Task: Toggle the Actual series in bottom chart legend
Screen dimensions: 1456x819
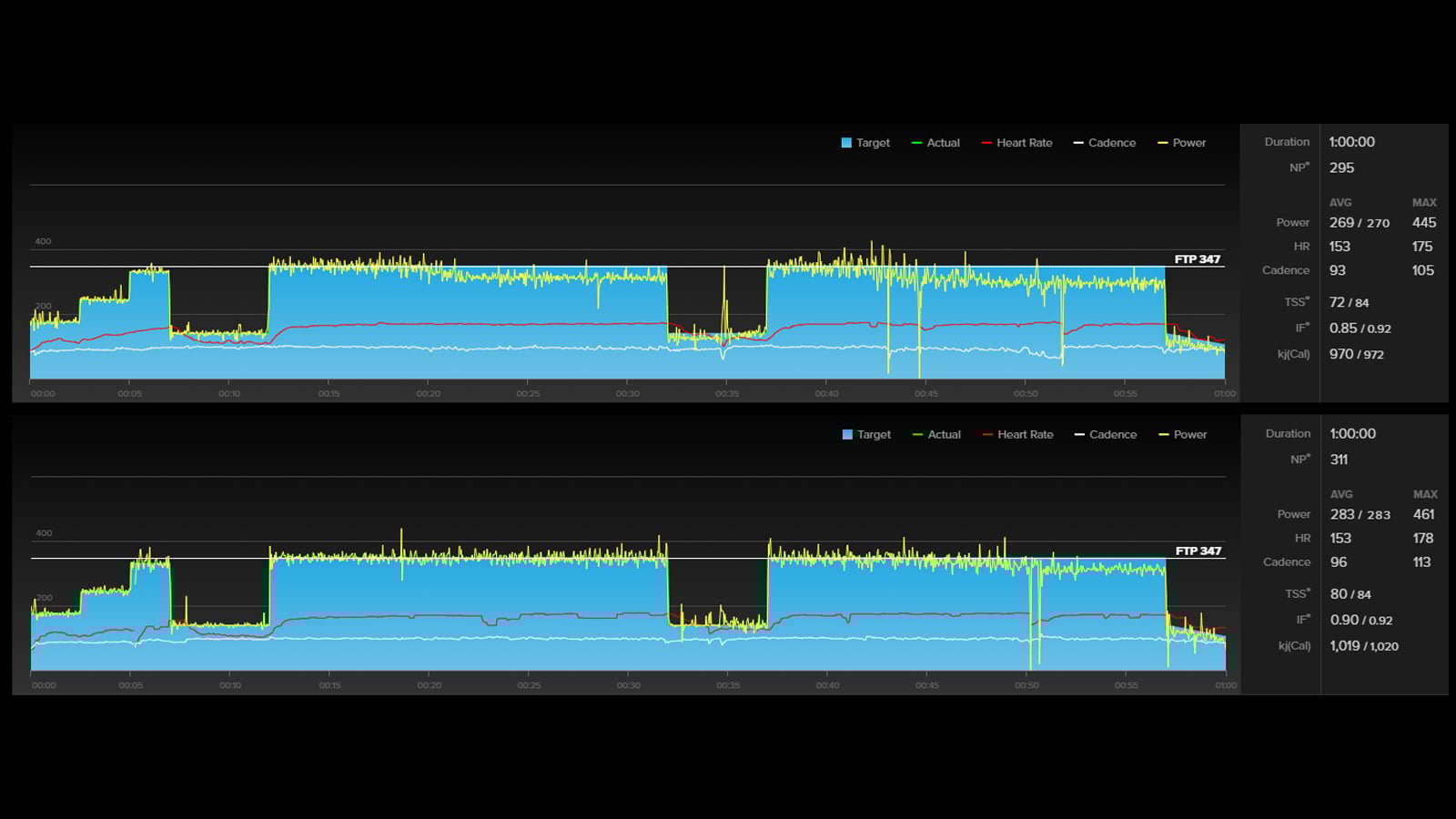Action: pyautogui.click(x=936, y=435)
